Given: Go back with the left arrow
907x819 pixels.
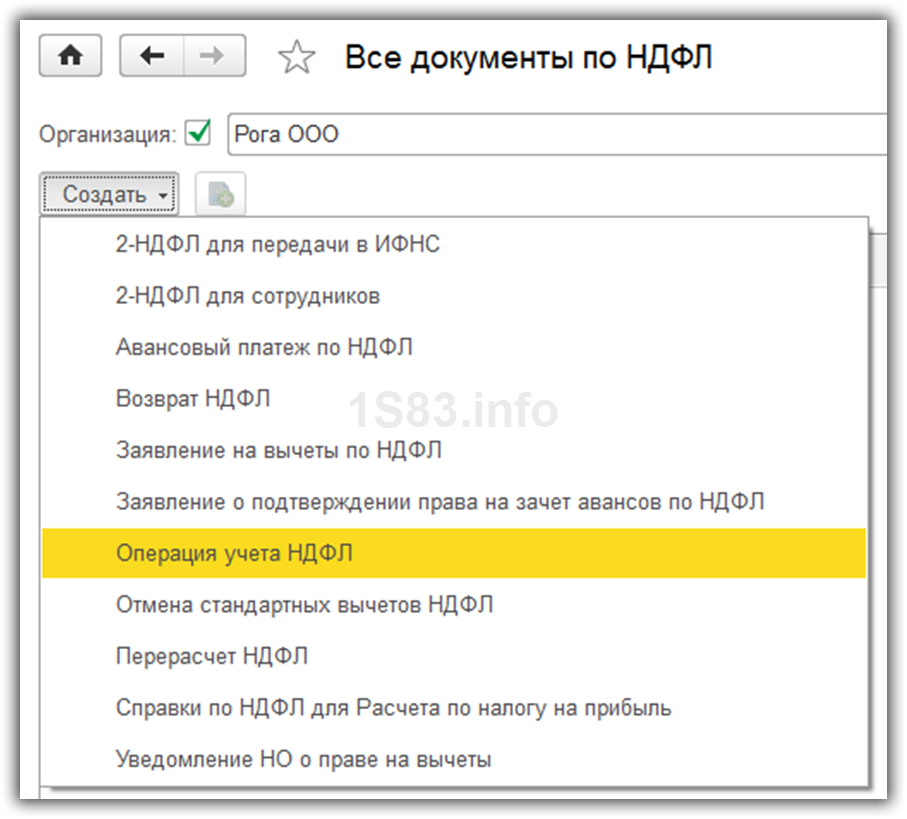Looking at the screenshot, I should (x=151, y=57).
